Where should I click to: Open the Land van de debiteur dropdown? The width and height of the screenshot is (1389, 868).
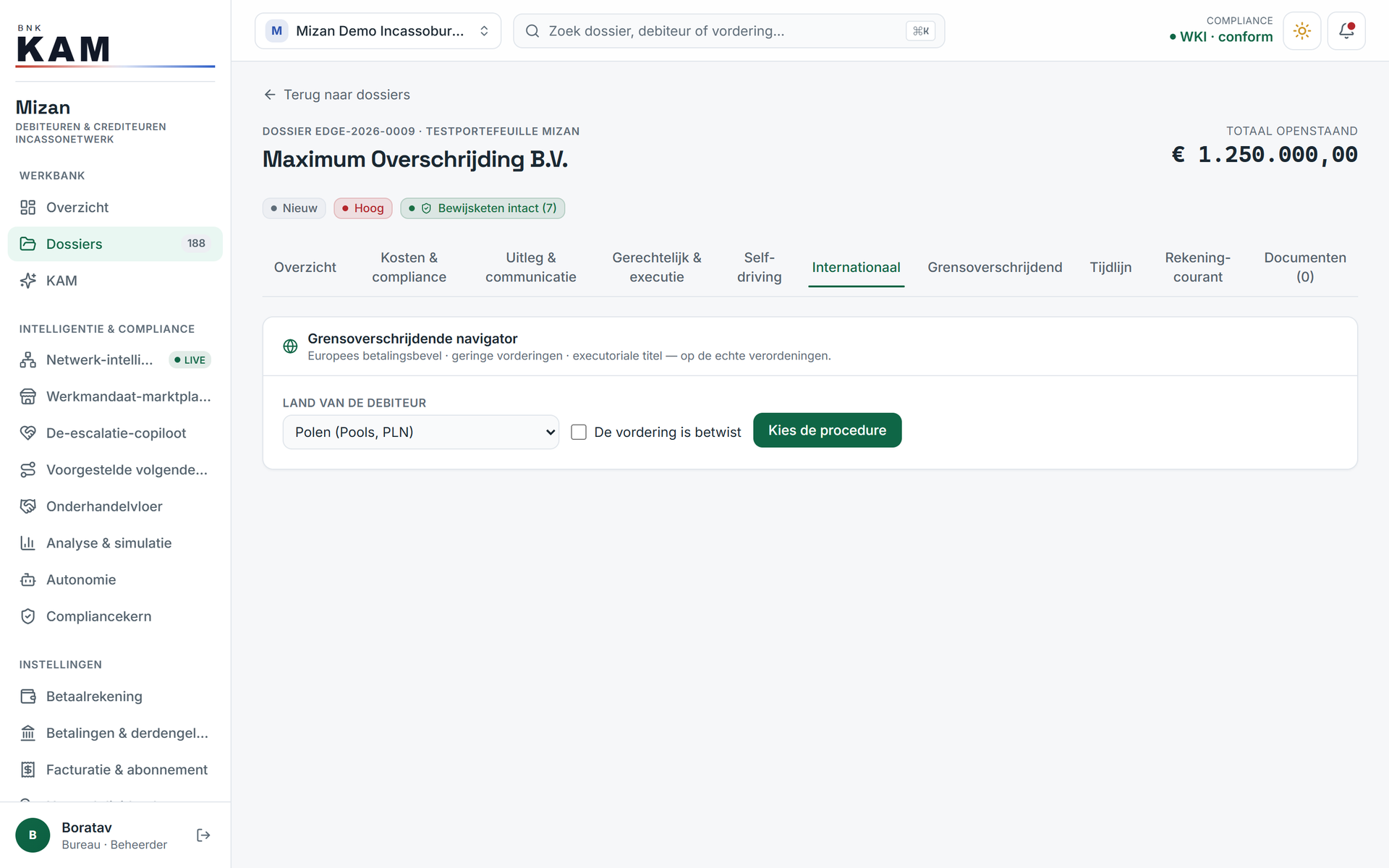[x=420, y=432]
